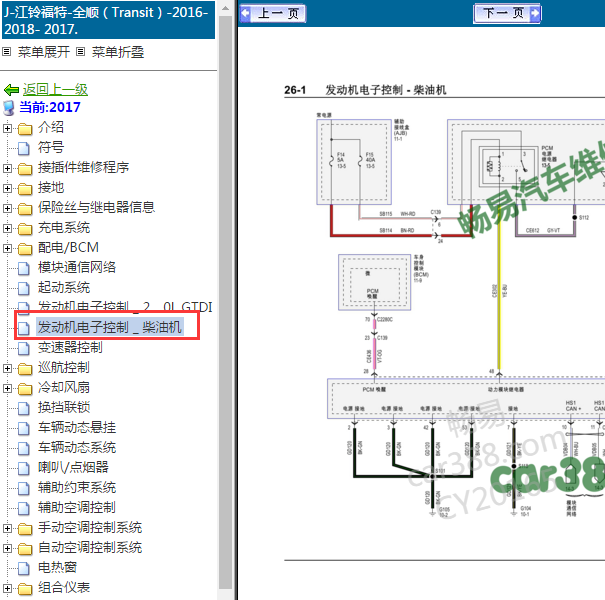Click the 电热窗 document icon
Viewport: 605px width, 600px height.
pos(24,568)
